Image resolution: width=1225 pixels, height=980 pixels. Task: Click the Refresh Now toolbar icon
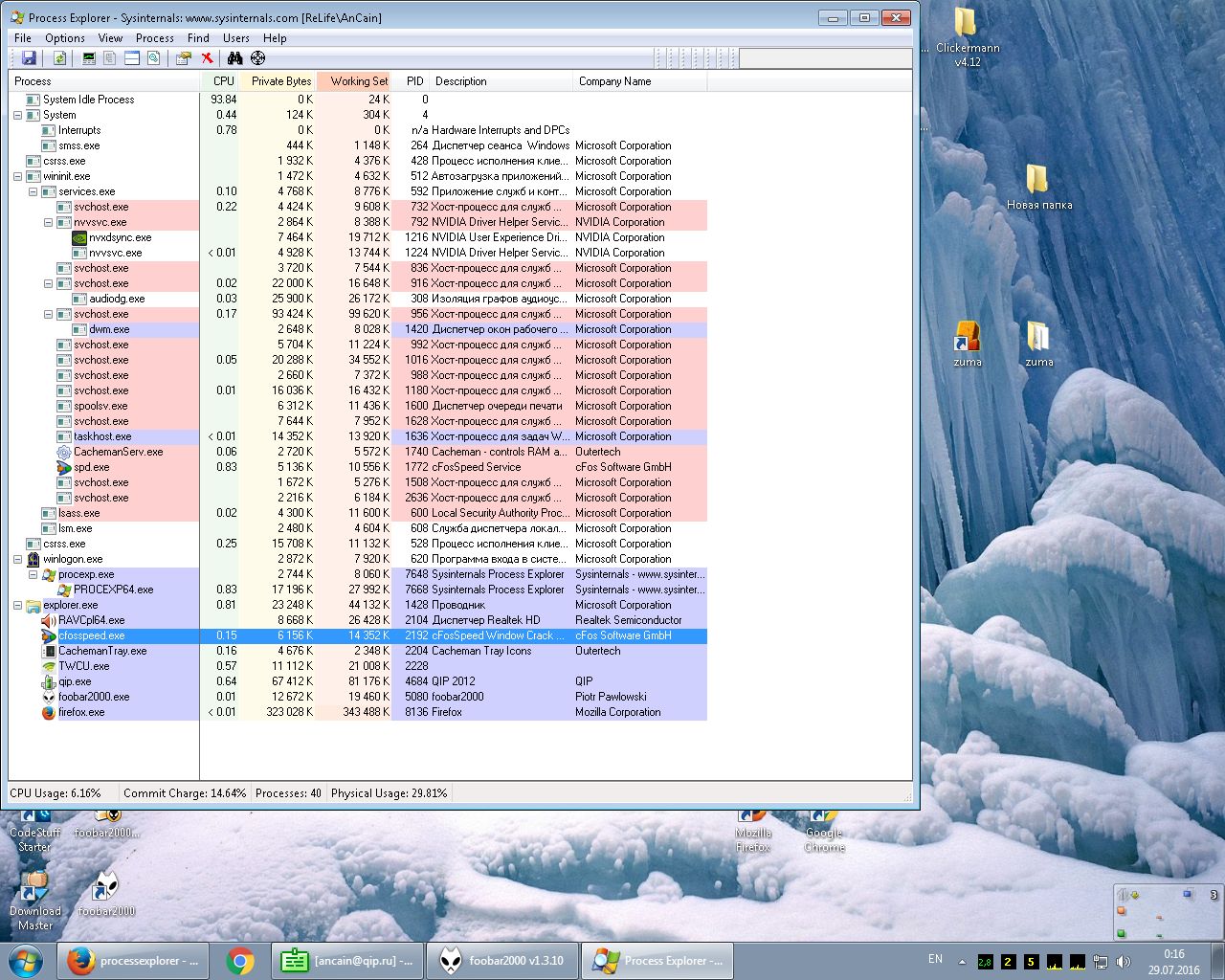coord(59,58)
